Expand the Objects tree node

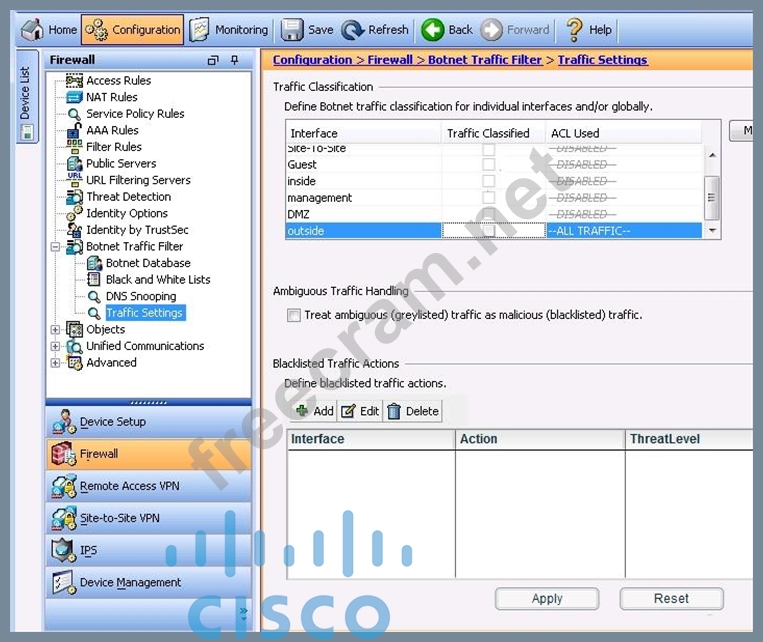(56, 329)
